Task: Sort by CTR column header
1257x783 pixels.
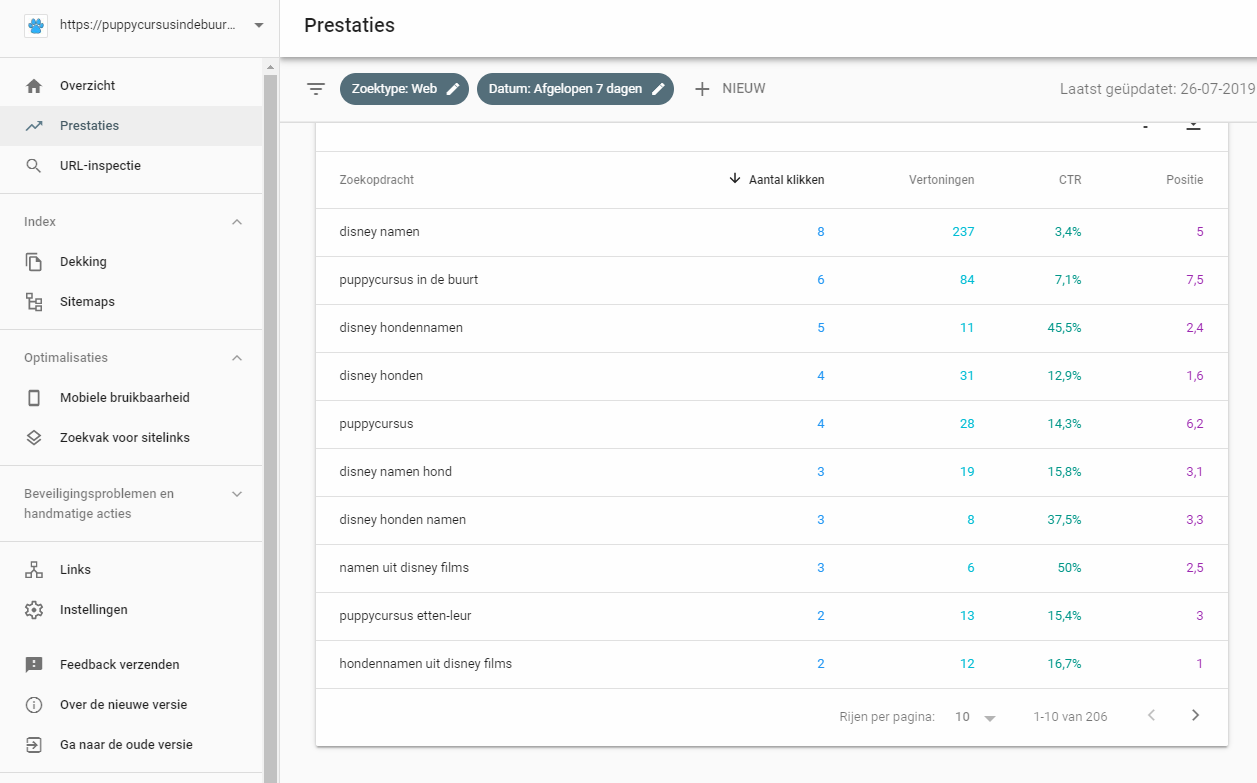Action: tap(1070, 180)
